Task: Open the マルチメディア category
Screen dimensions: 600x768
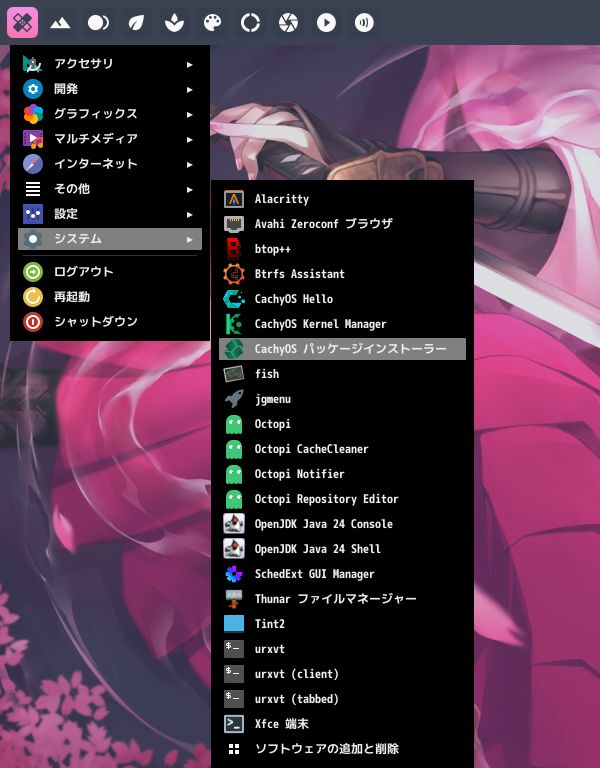Action: 110,139
